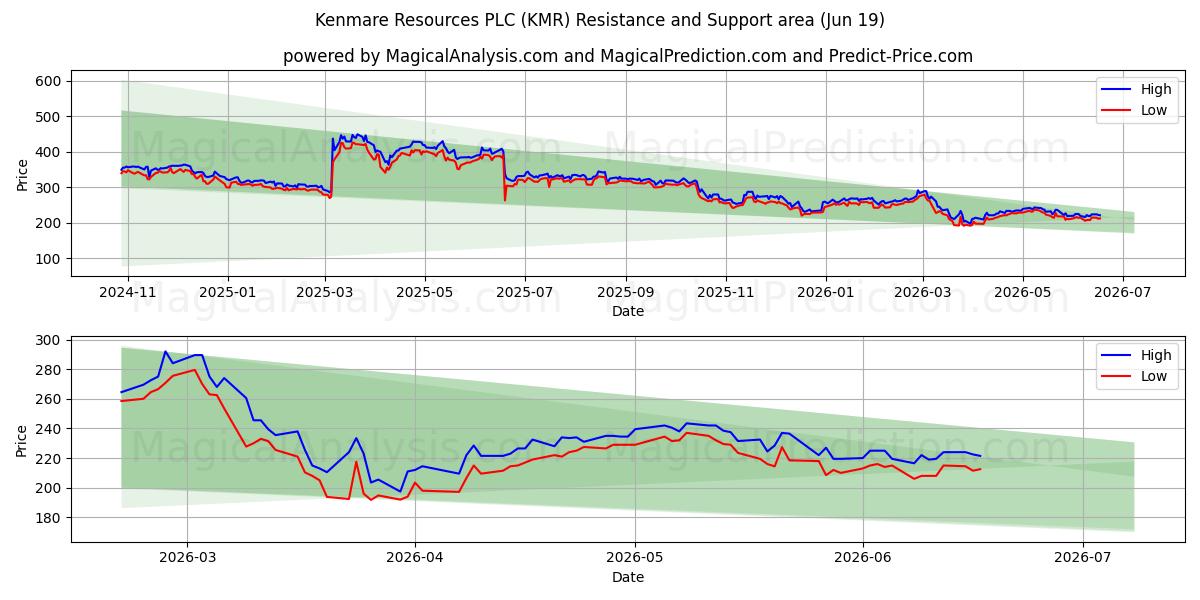
Task: Click the '2026-03' x-axis label in top chart
Action: [x=922, y=292]
